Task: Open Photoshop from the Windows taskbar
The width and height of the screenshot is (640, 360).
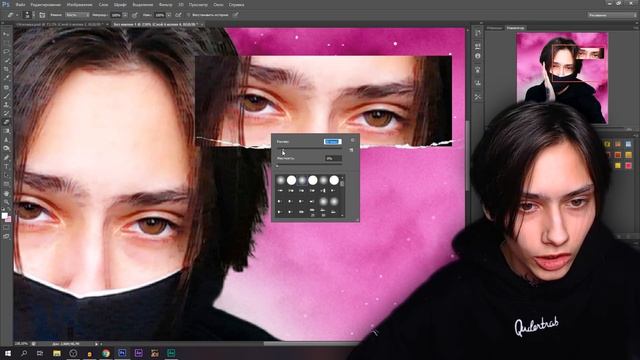Action: coord(122,353)
